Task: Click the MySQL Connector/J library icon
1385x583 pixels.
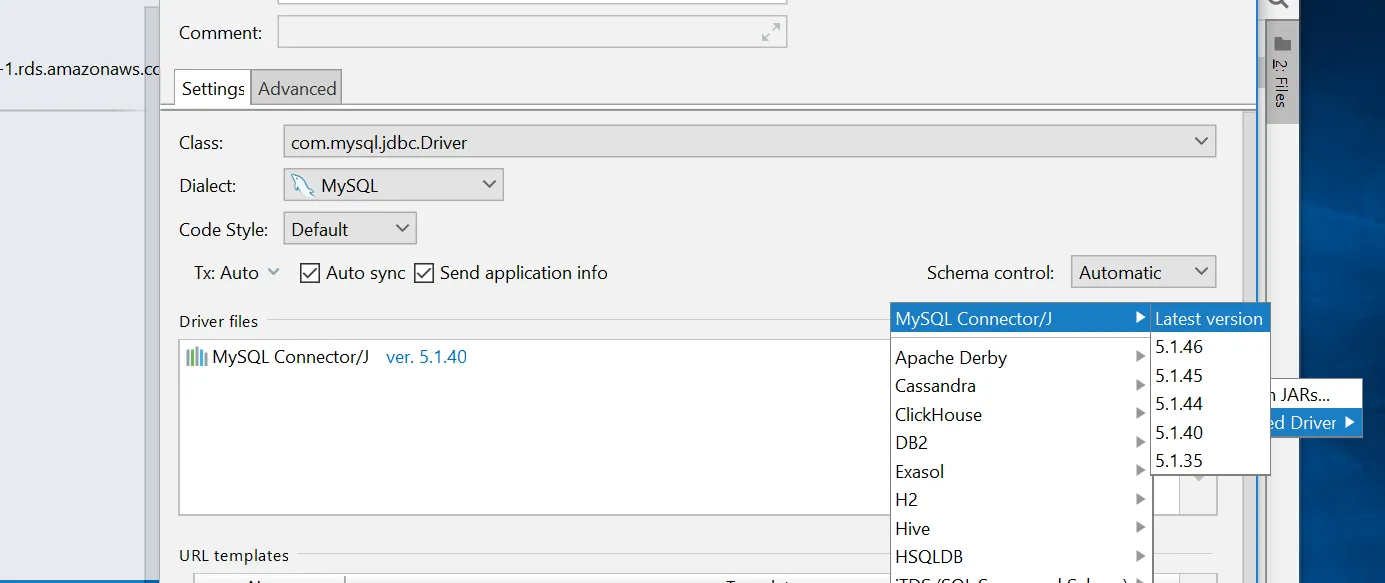Action: pos(197,357)
